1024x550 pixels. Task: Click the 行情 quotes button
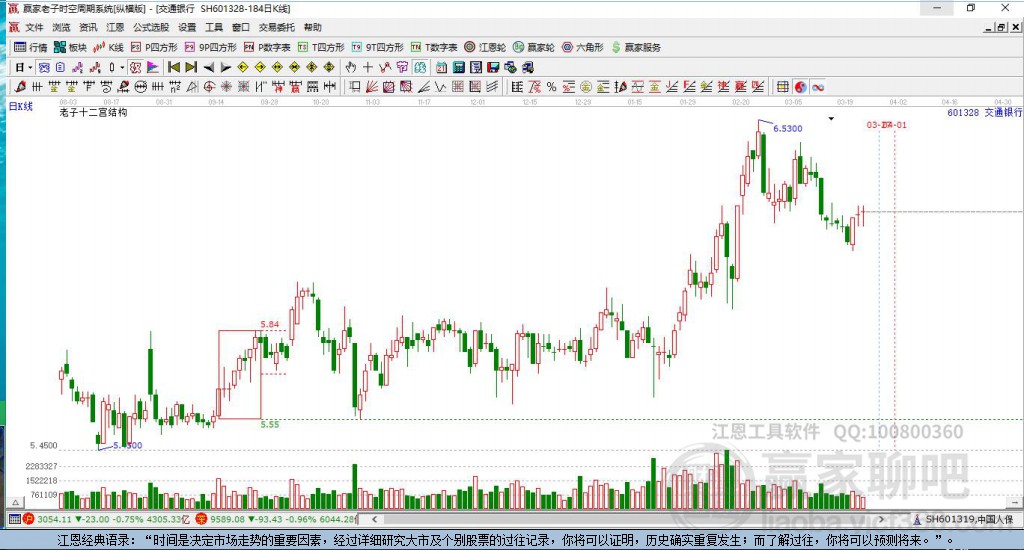point(31,47)
